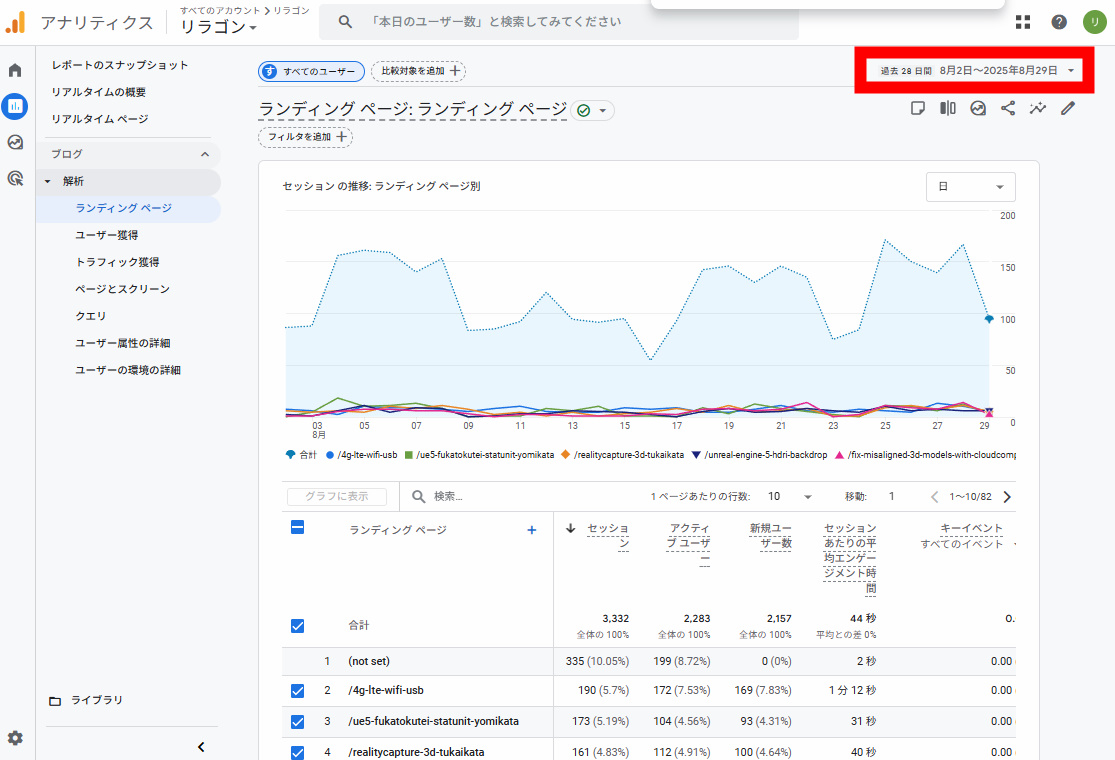Click the share report icon

coord(1008,109)
